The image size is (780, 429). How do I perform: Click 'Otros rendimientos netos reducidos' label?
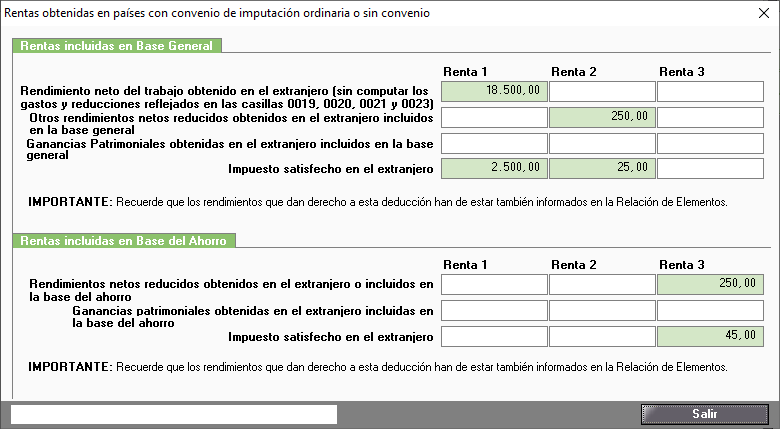(x=231, y=124)
